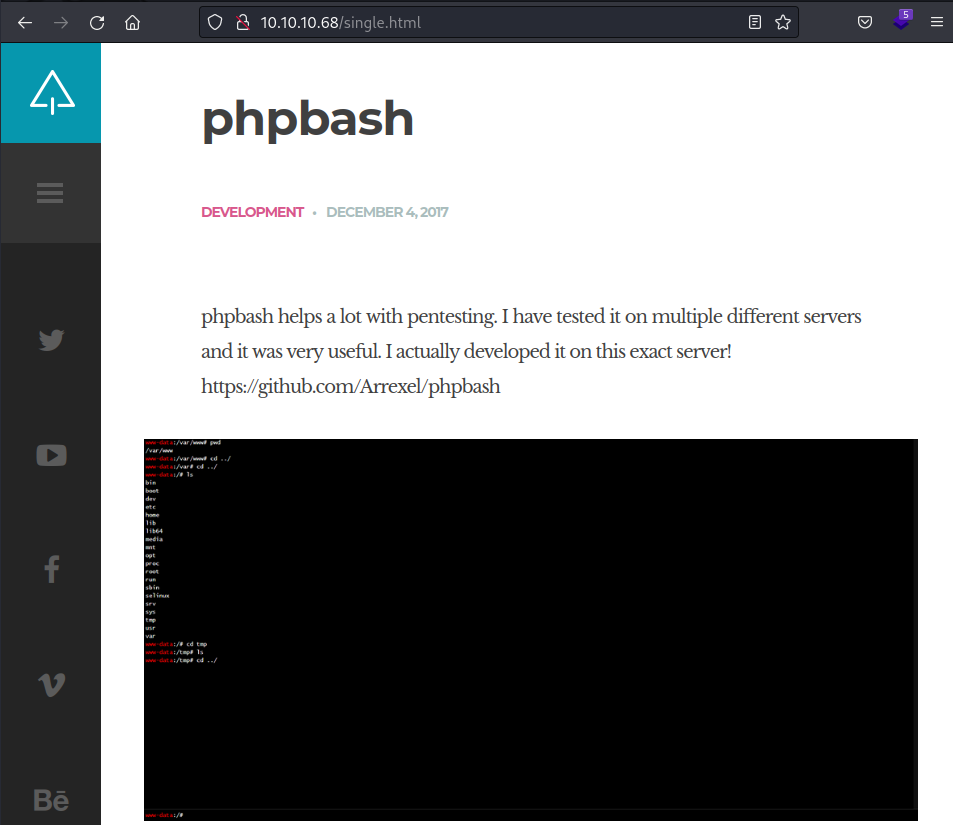The width and height of the screenshot is (953, 825).
Task: Click the phpbash post title
Action: tap(308, 119)
